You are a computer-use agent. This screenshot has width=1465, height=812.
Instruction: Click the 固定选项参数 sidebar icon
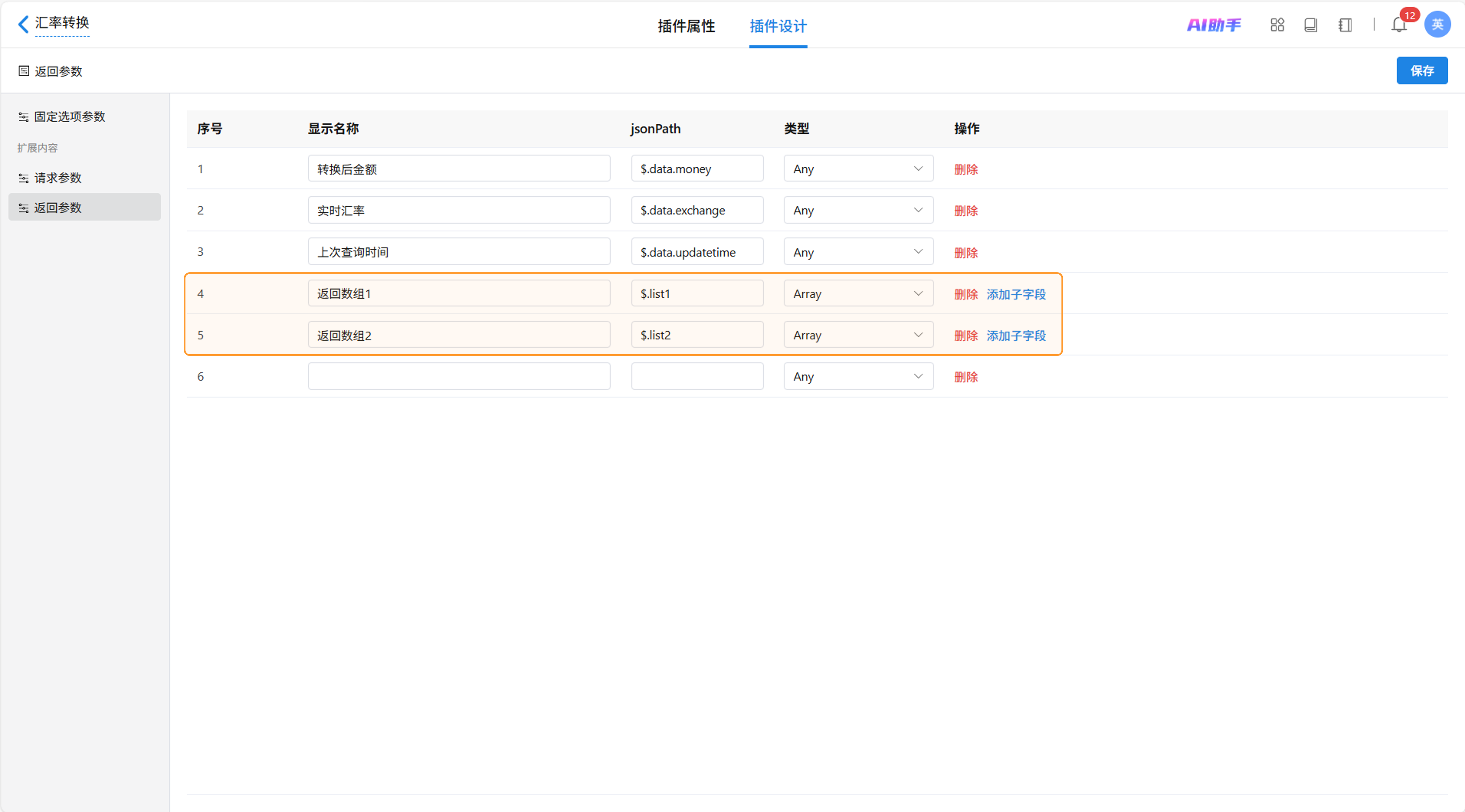[x=23, y=117]
